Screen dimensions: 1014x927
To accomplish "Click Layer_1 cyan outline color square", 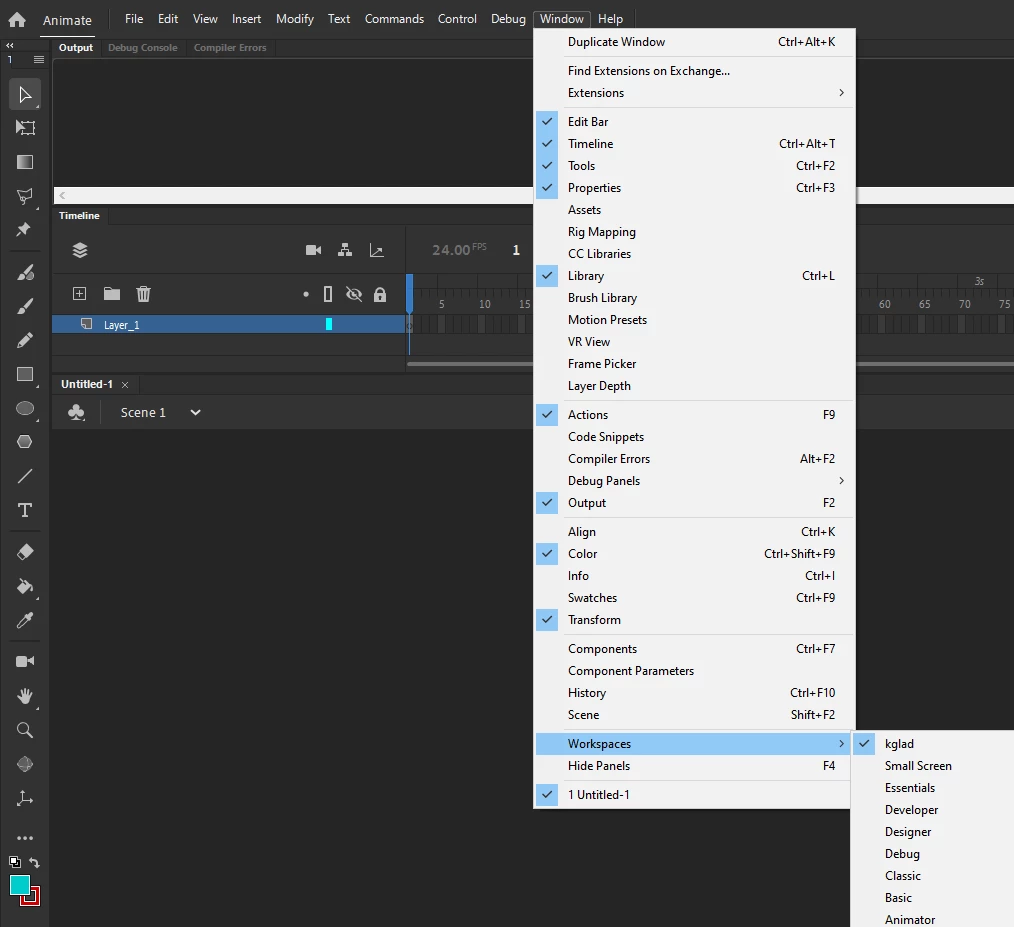I will (x=329, y=324).
